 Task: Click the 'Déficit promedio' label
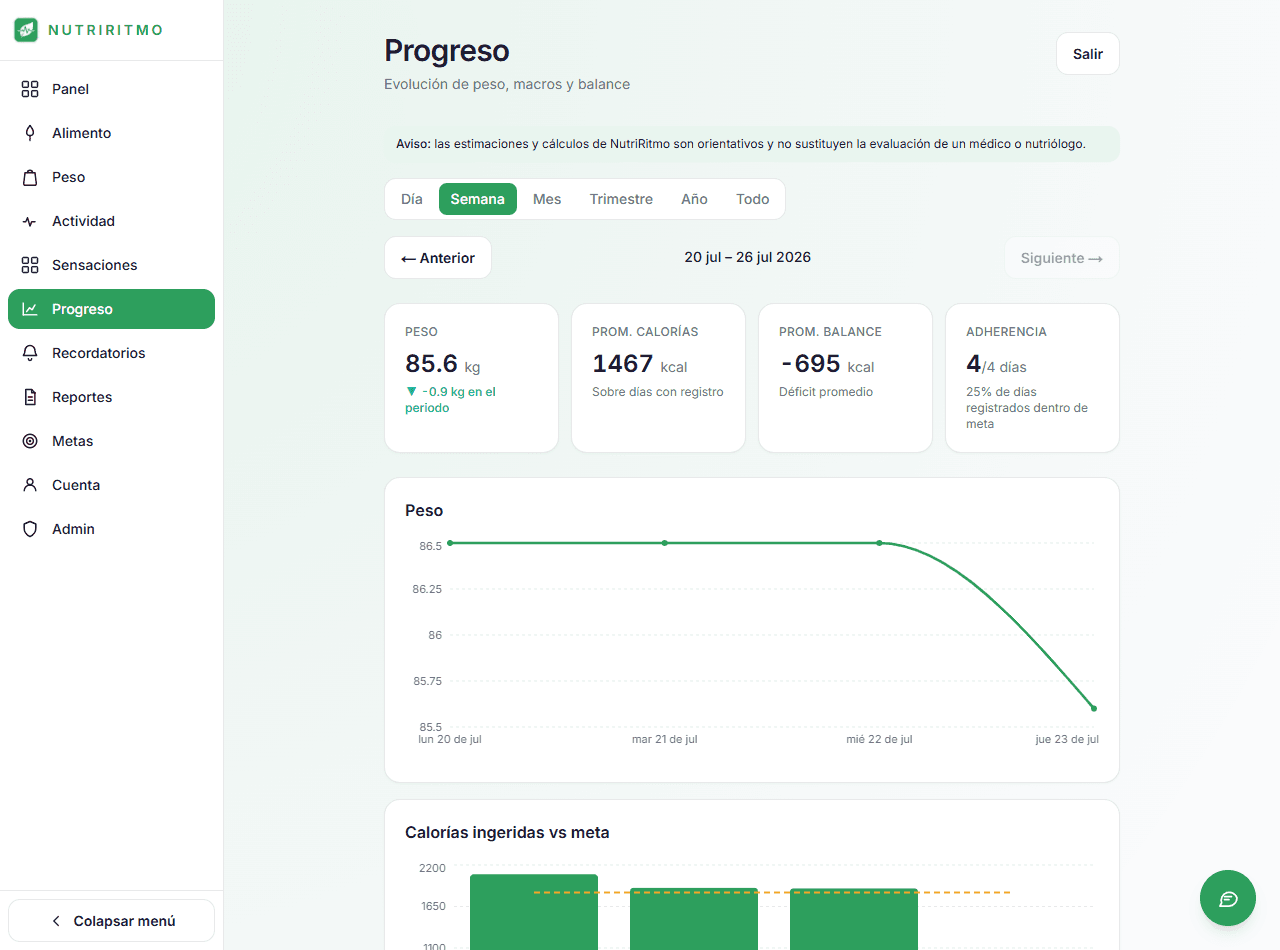click(826, 392)
